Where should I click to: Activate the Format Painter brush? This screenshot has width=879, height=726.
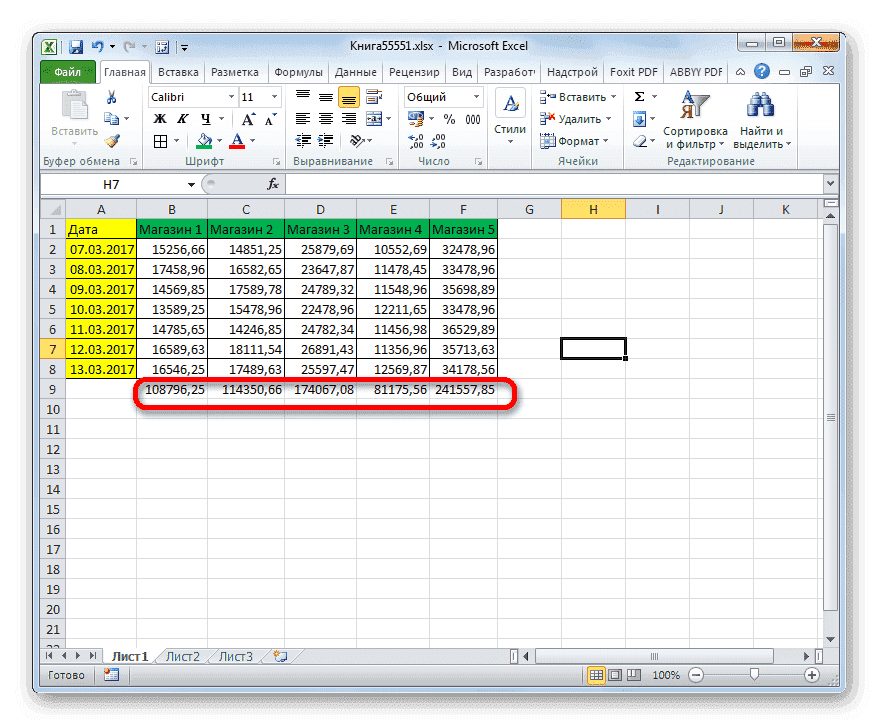coord(111,140)
